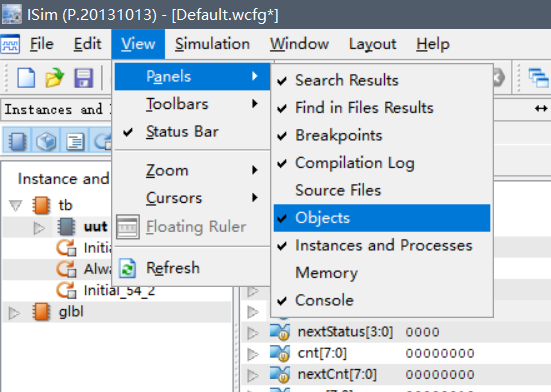Click the cube-shaped filter icon

click(46, 142)
